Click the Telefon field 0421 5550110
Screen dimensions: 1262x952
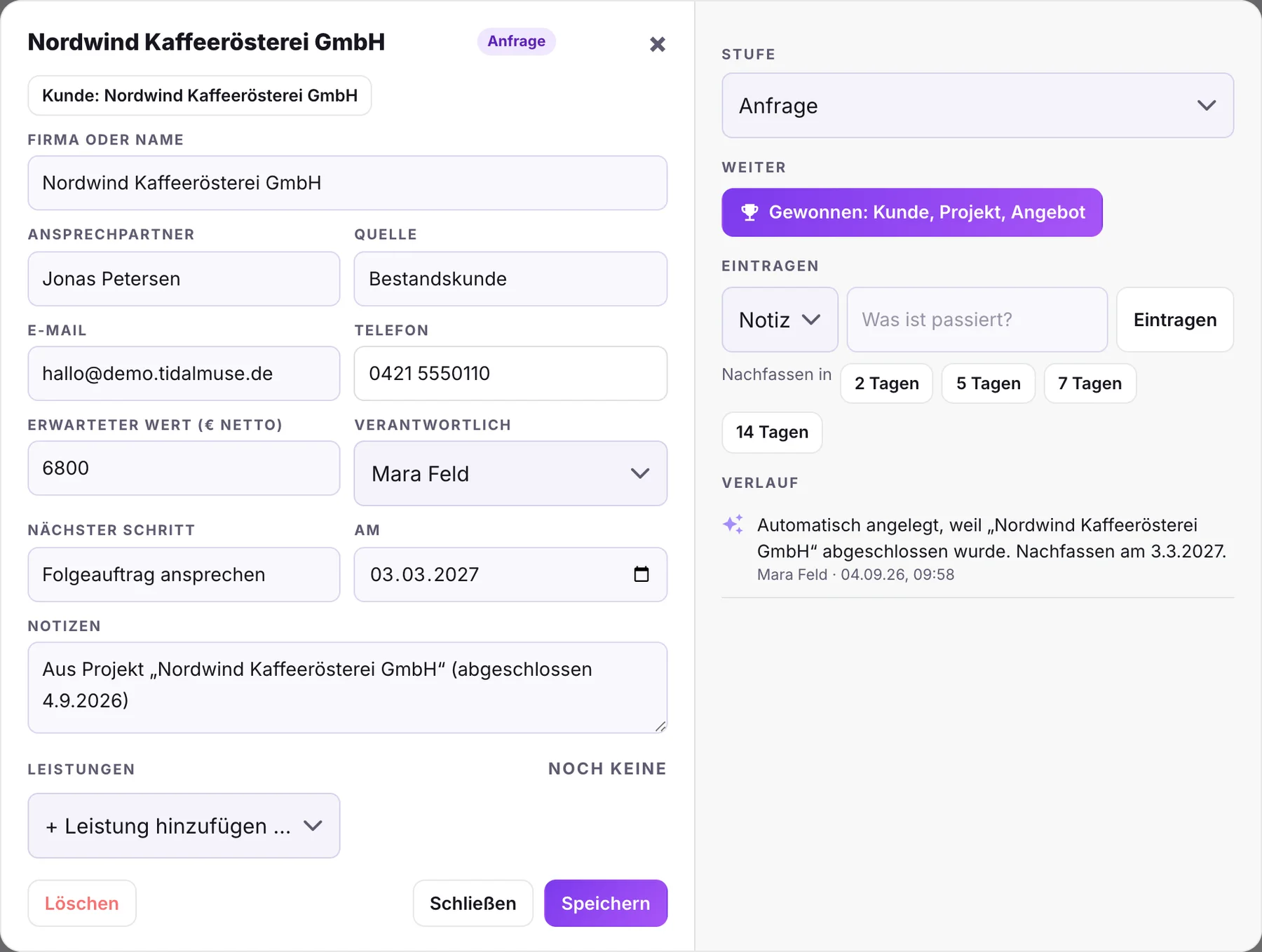pos(510,374)
